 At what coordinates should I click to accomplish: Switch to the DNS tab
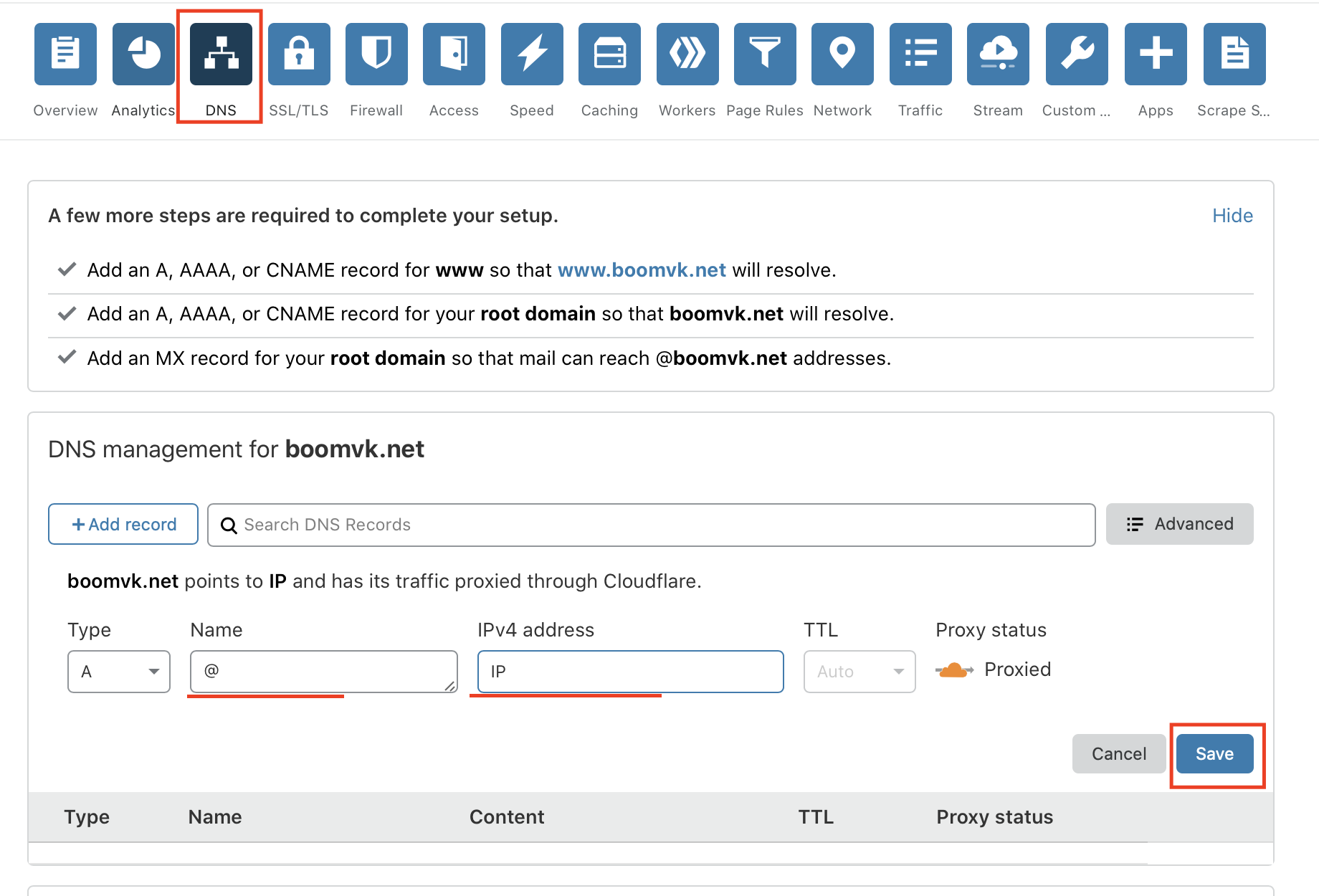(x=221, y=54)
